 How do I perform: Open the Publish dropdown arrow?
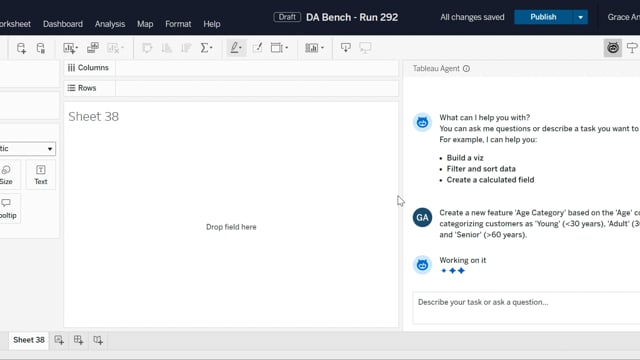click(580, 17)
